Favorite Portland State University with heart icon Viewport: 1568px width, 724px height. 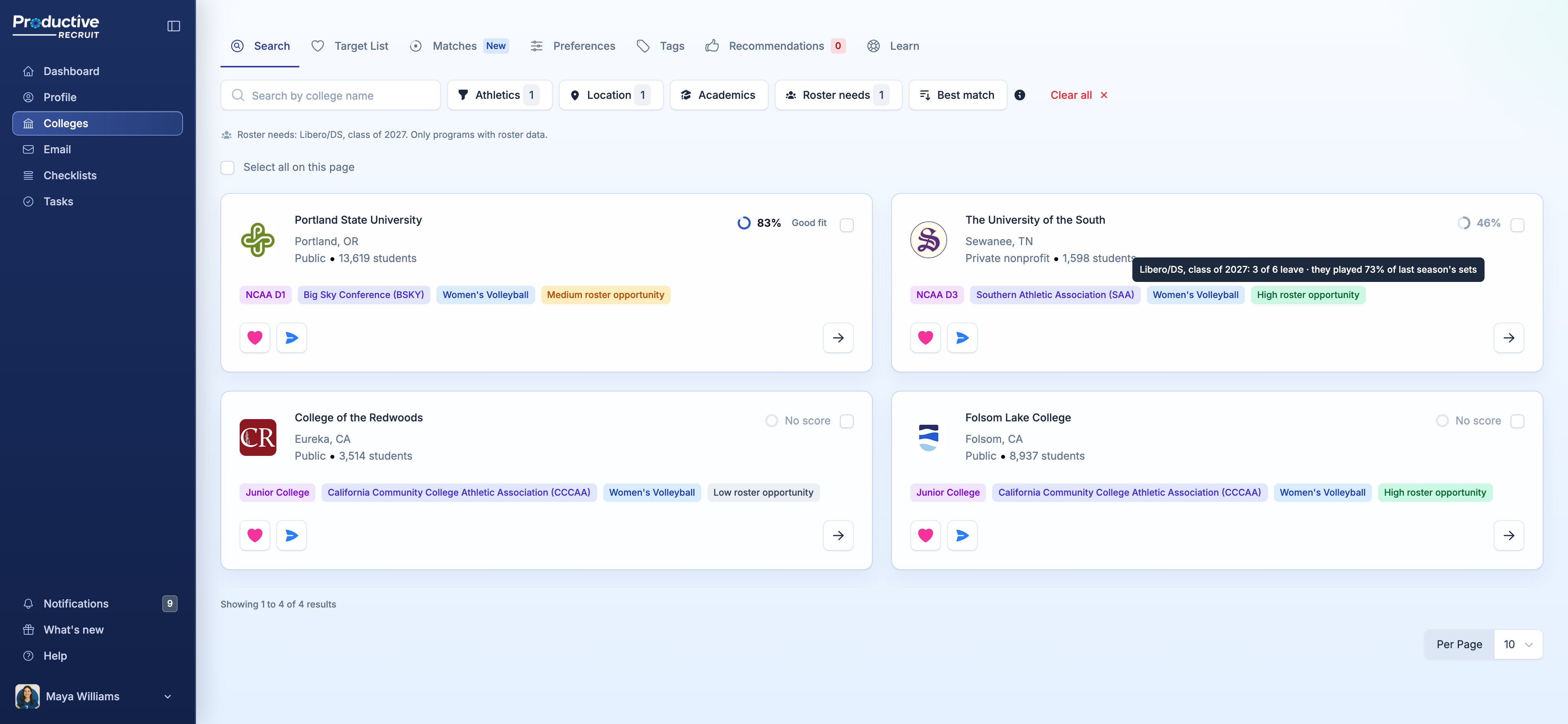pos(255,337)
